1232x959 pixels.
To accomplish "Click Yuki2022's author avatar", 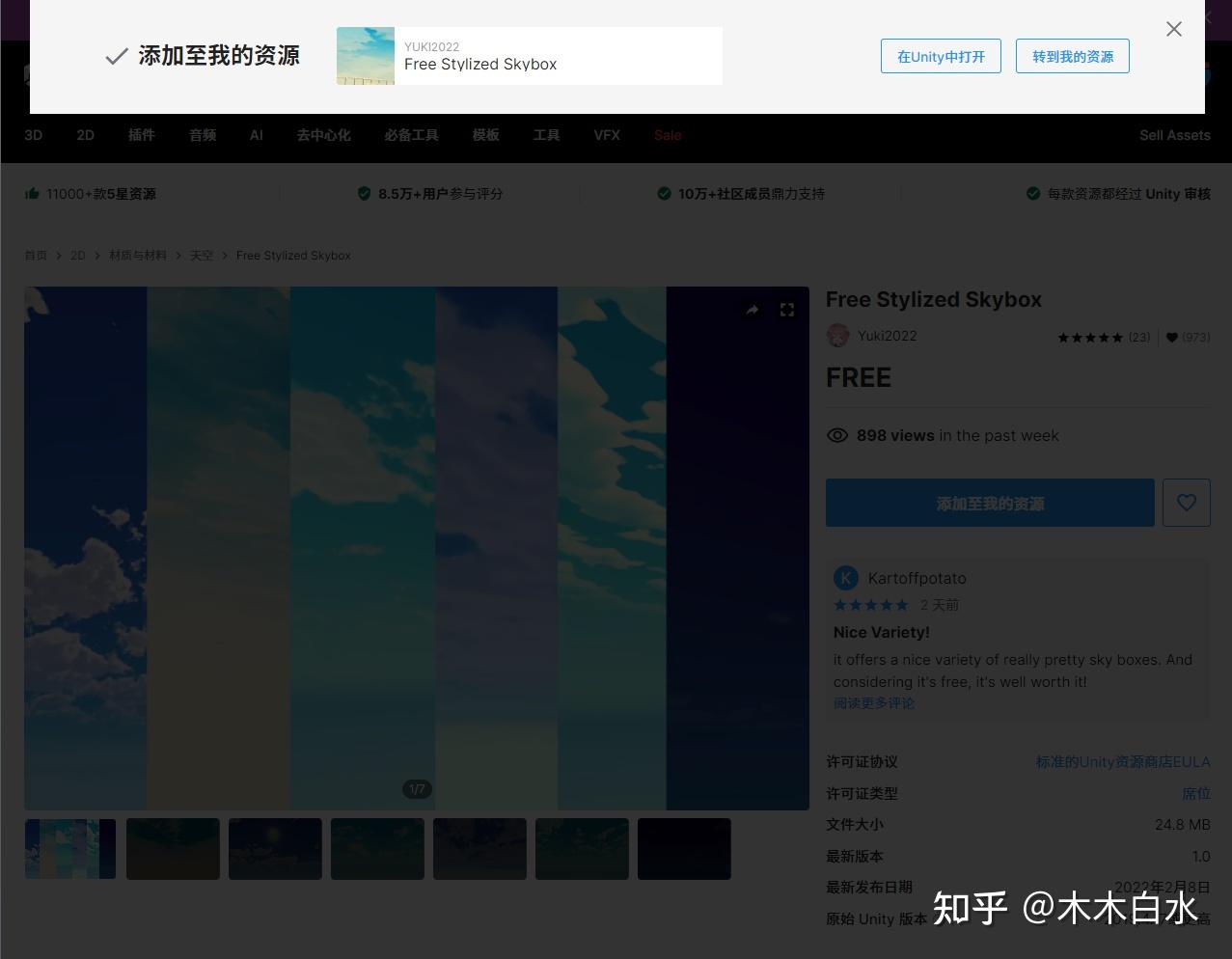I will pos(837,335).
